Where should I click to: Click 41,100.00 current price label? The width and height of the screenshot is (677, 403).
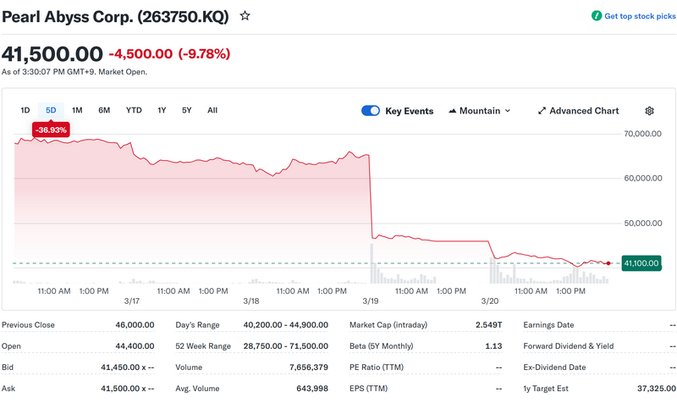tap(641, 263)
